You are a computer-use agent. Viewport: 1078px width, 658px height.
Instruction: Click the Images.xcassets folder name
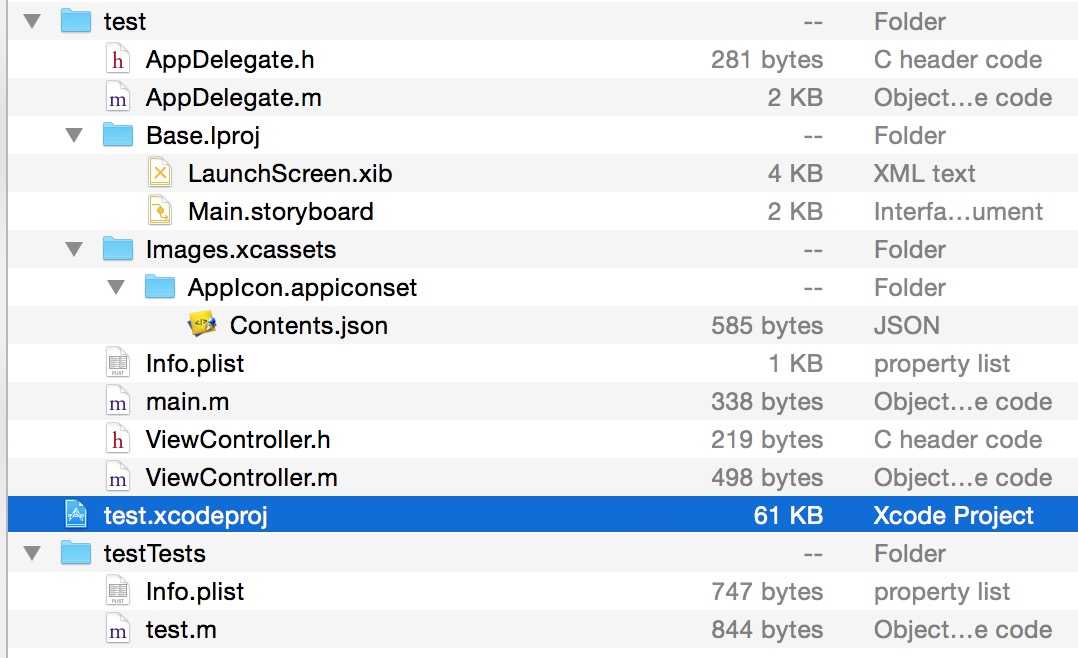(x=240, y=250)
